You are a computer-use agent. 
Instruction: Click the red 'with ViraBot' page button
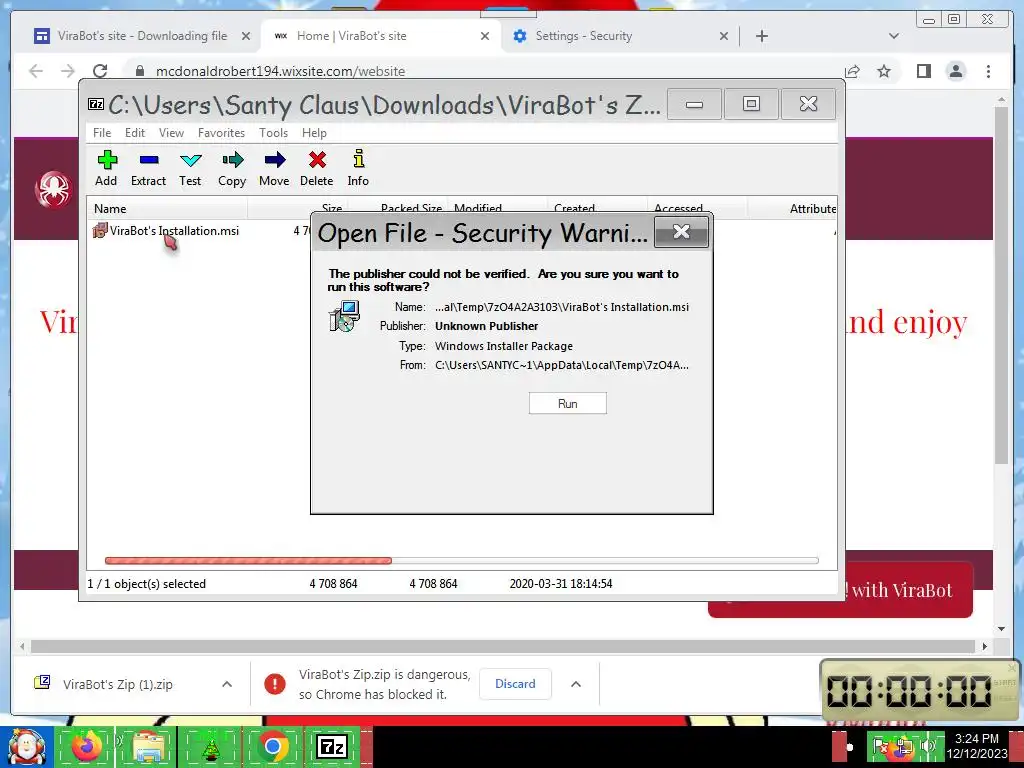840,590
